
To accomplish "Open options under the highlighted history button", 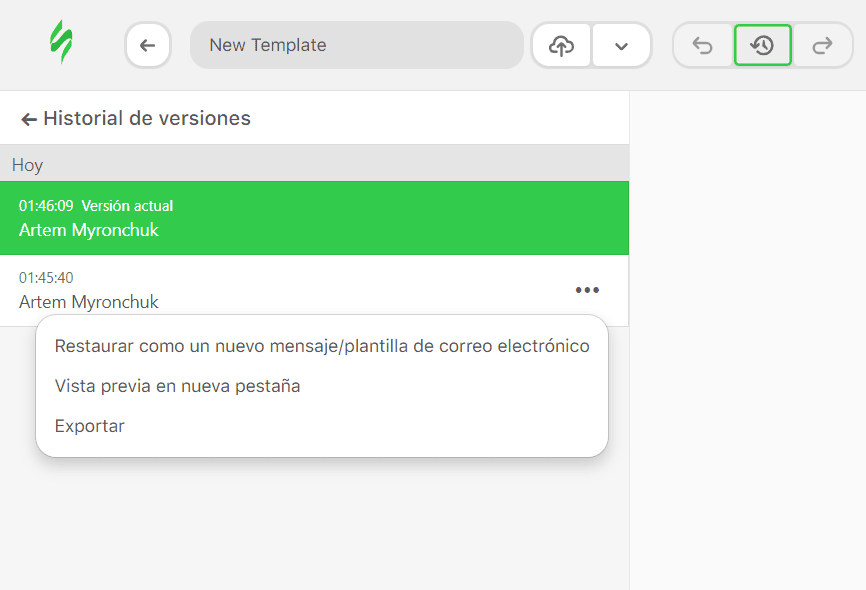I will 762,45.
